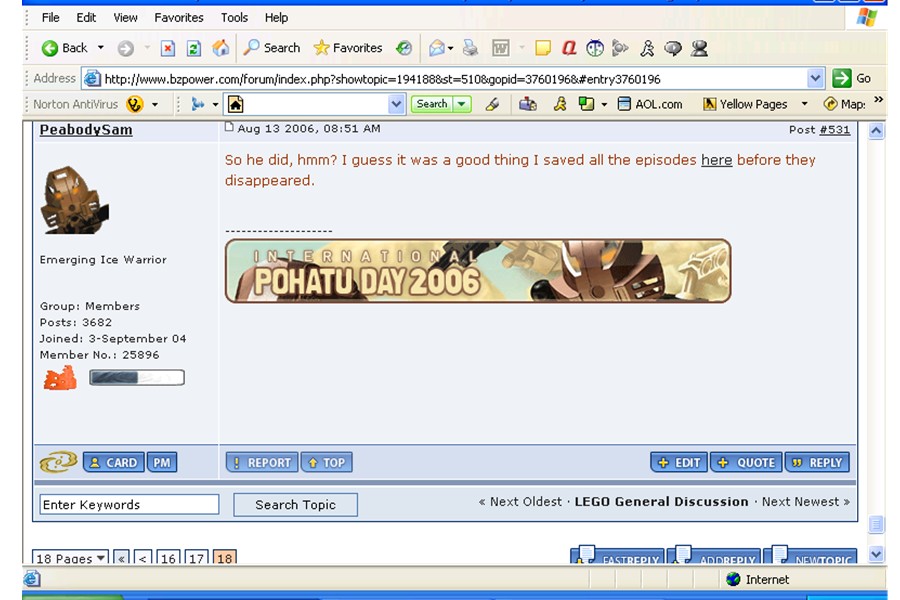Screen dimensions: 900x600
Task: Click the Post #531 permalink
Action: tap(835, 130)
